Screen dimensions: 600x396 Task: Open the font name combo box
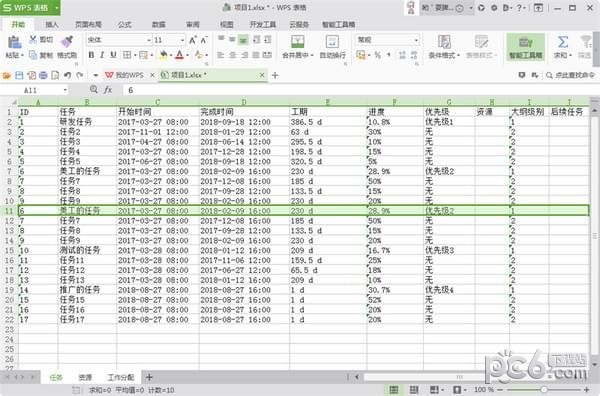(x=119, y=40)
